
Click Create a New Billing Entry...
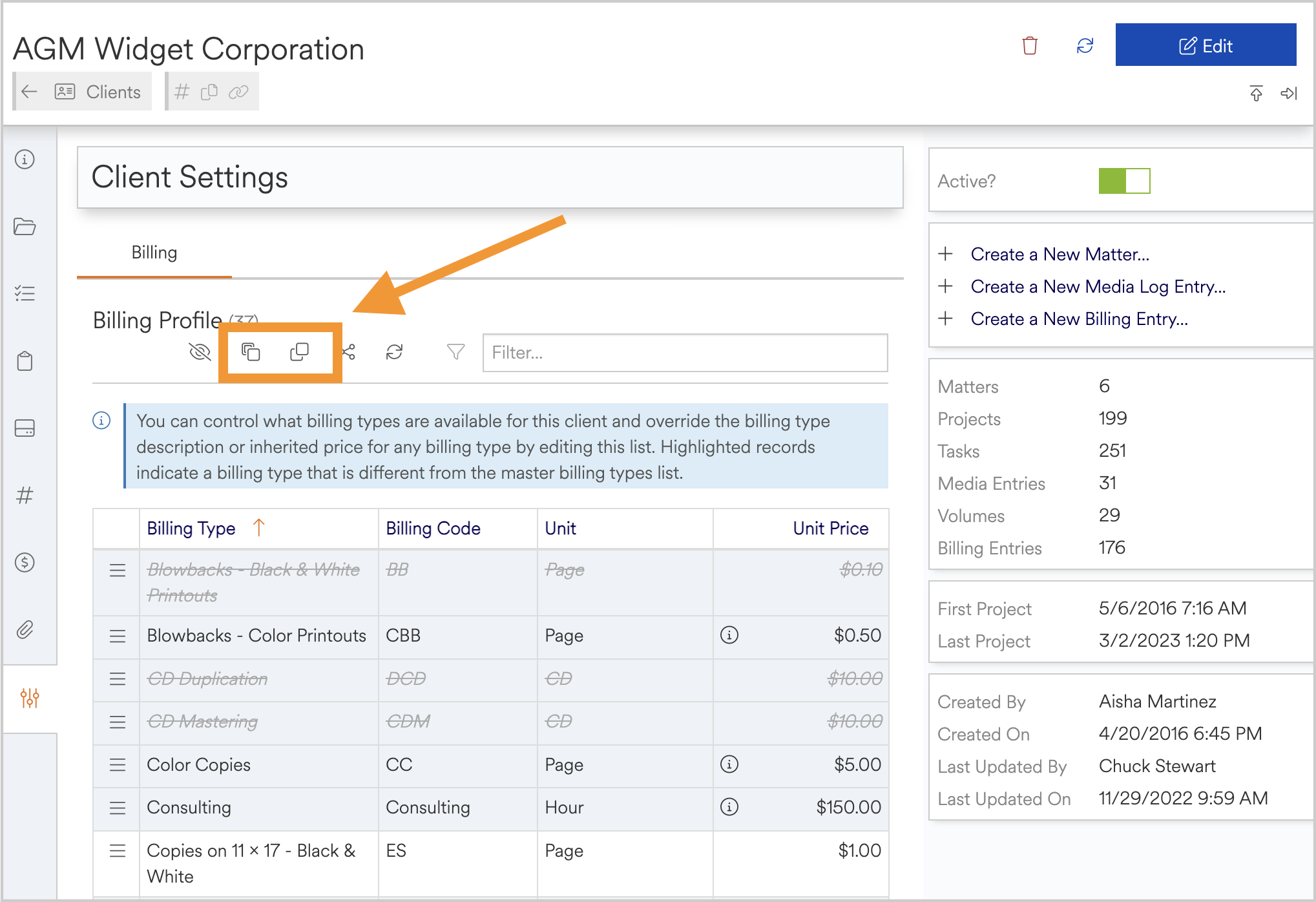point(1079,319)
